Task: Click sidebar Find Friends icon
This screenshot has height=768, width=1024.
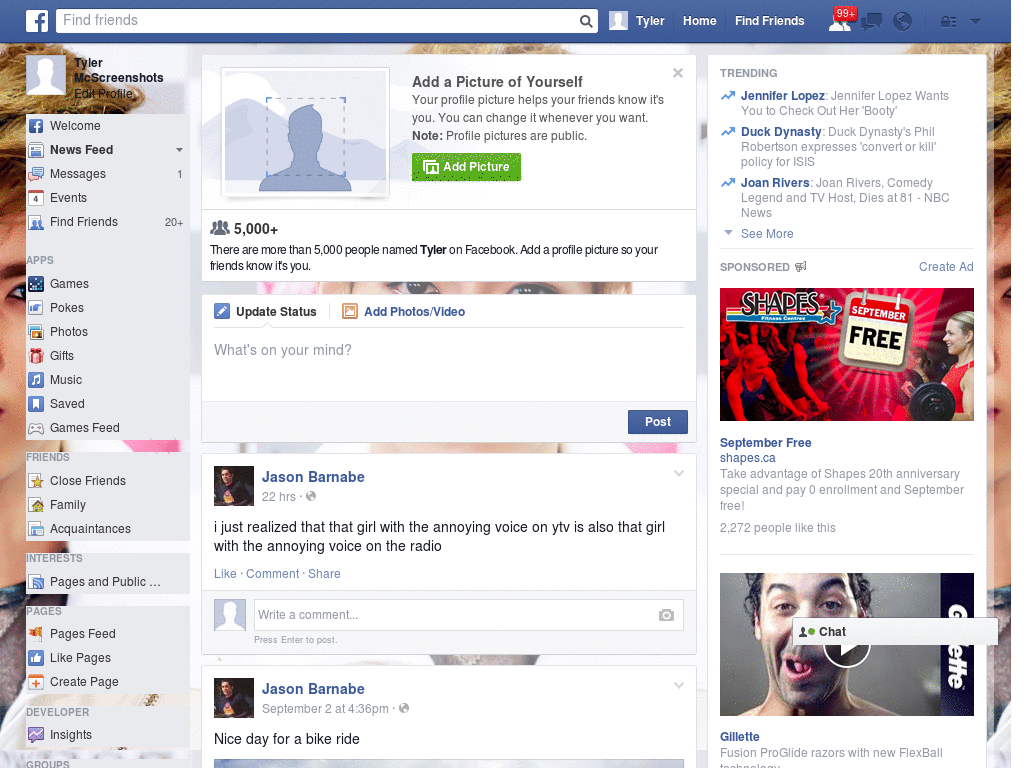Action: click(x=36, y=222)
